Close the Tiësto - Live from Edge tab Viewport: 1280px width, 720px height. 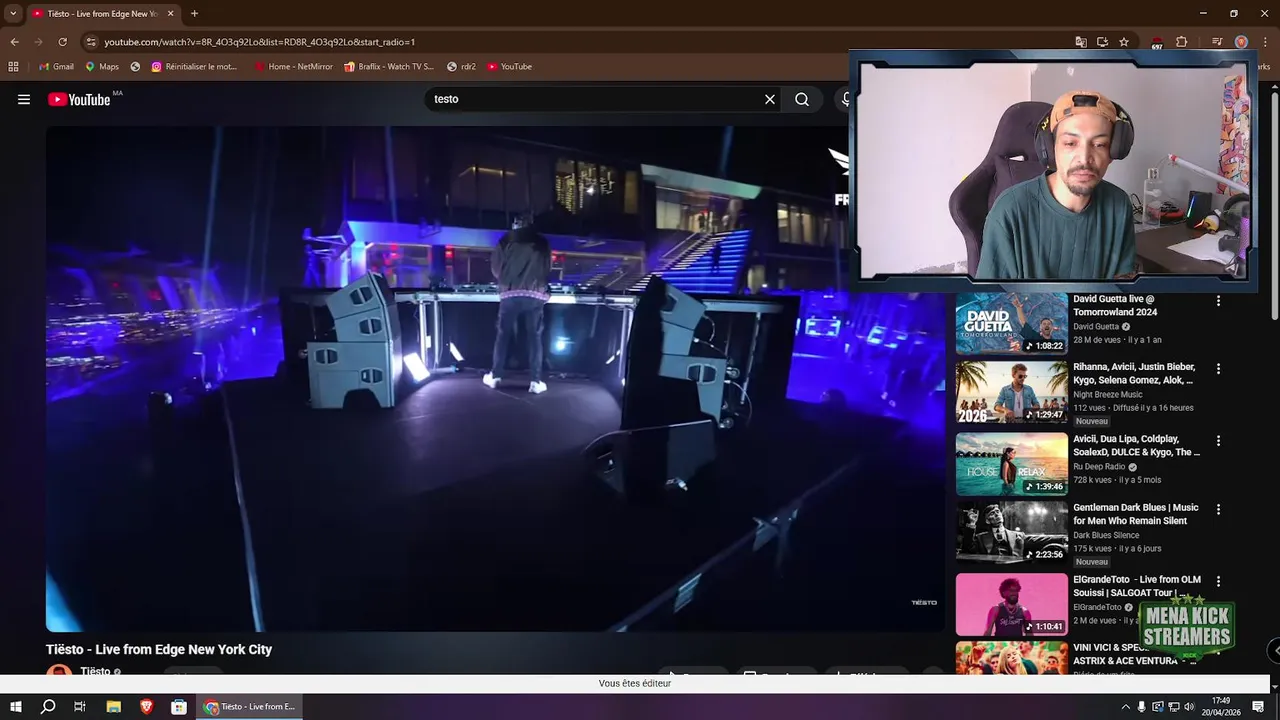[170, 13]
